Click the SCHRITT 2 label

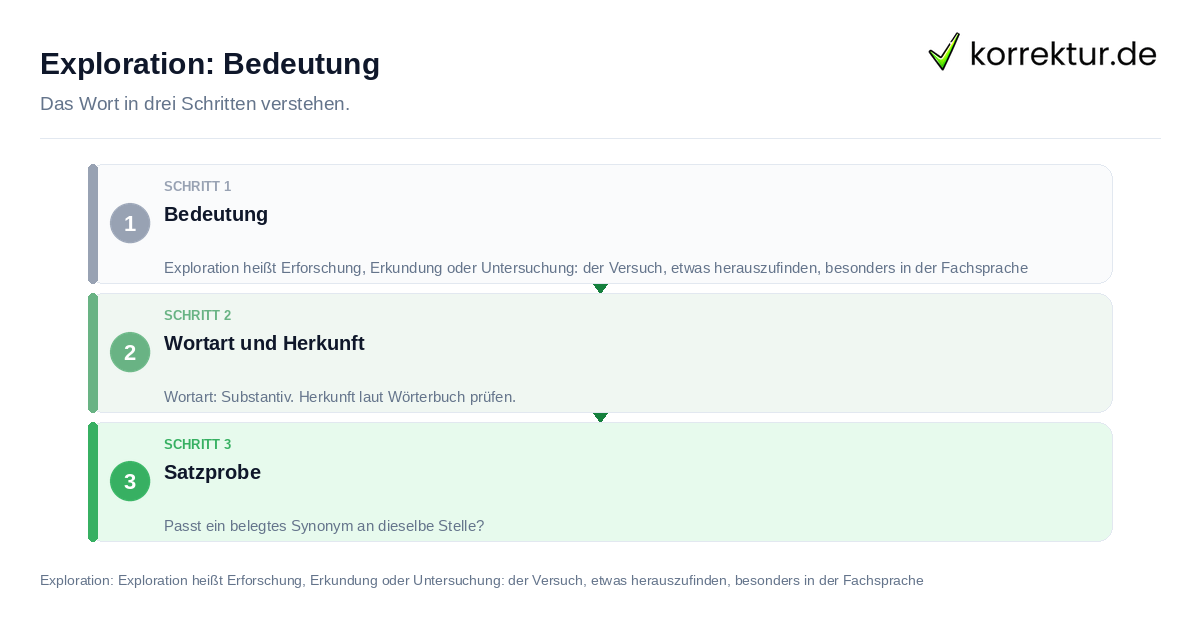point(198,316)
